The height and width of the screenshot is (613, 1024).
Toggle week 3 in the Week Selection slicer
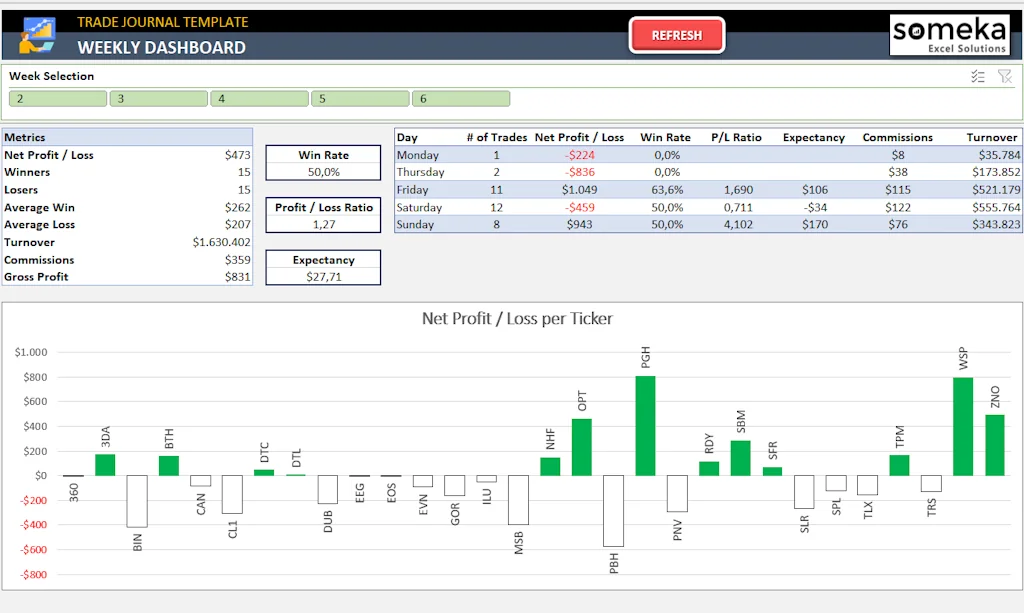point(158,98)
